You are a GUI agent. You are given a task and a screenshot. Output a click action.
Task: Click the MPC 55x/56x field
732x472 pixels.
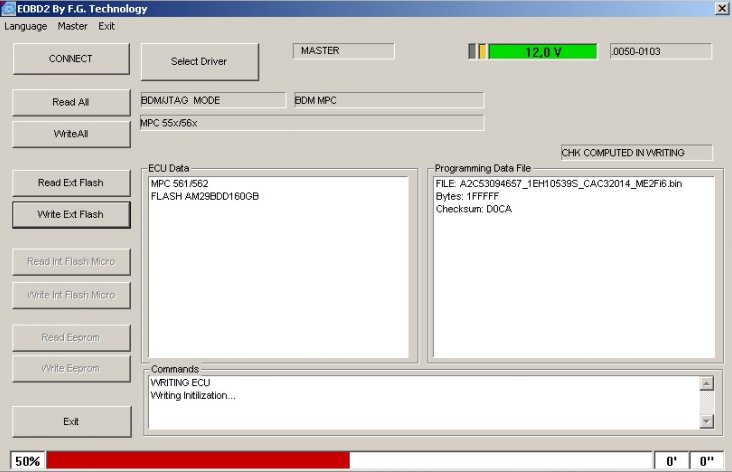(312, 123)
